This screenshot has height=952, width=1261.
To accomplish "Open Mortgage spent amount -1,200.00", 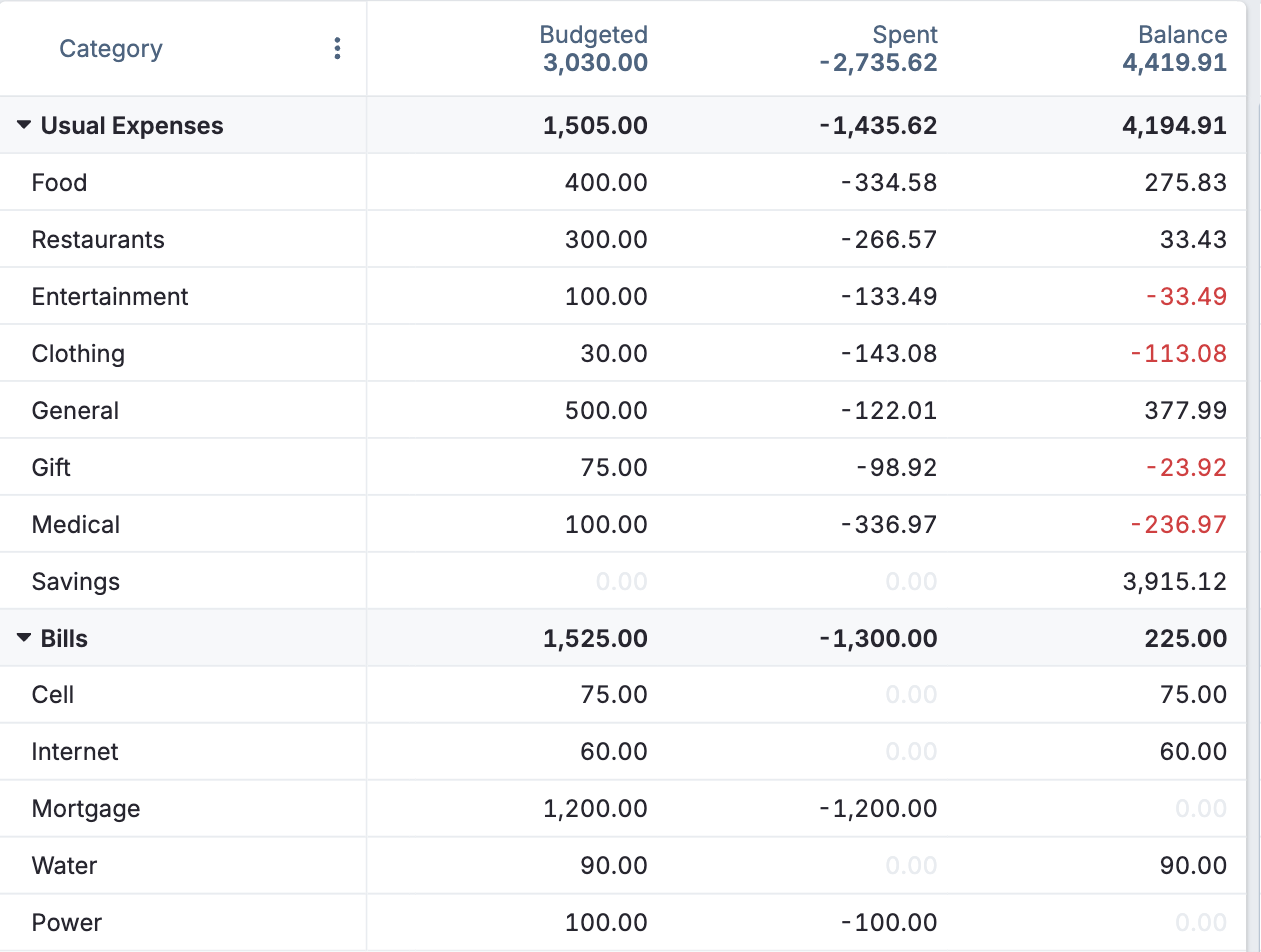I will point(878,809).
